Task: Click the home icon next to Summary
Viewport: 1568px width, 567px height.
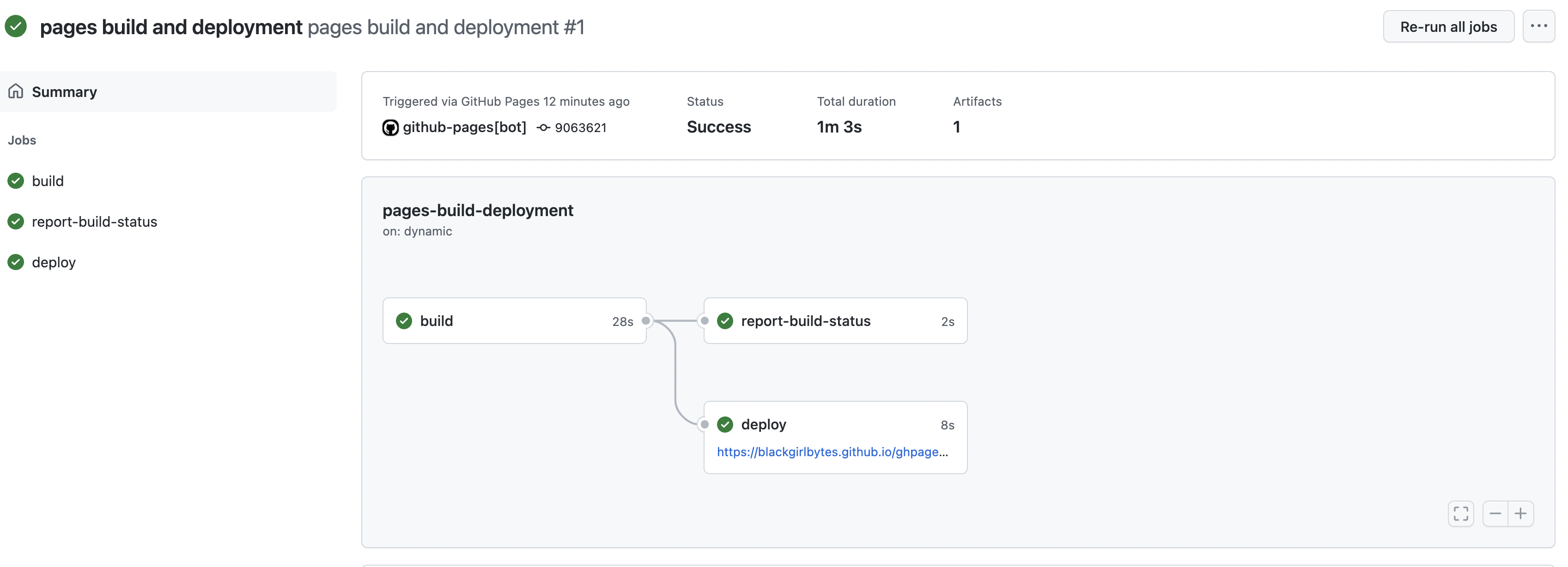Action: (16, 91)
